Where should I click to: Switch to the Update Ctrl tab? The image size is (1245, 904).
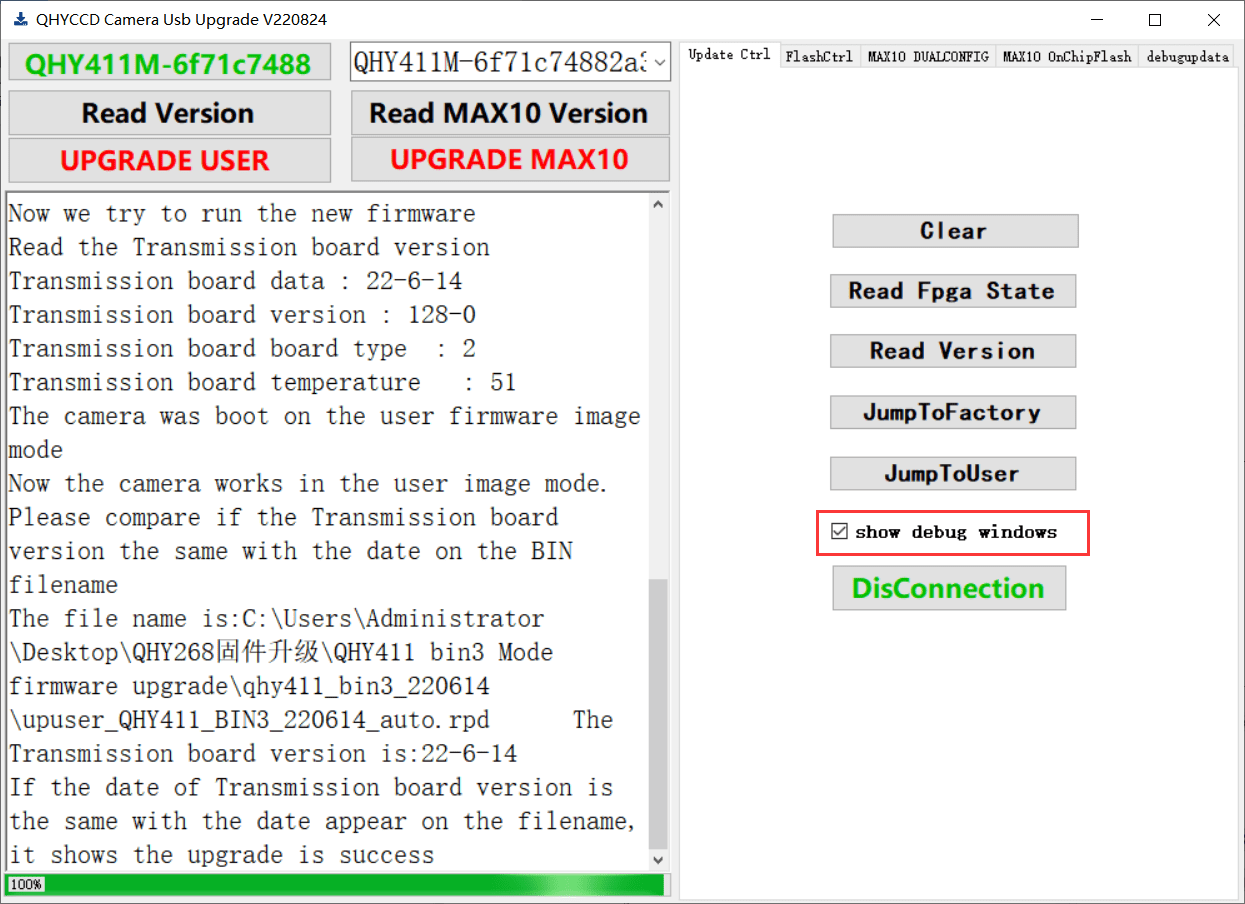click(729, 56)
